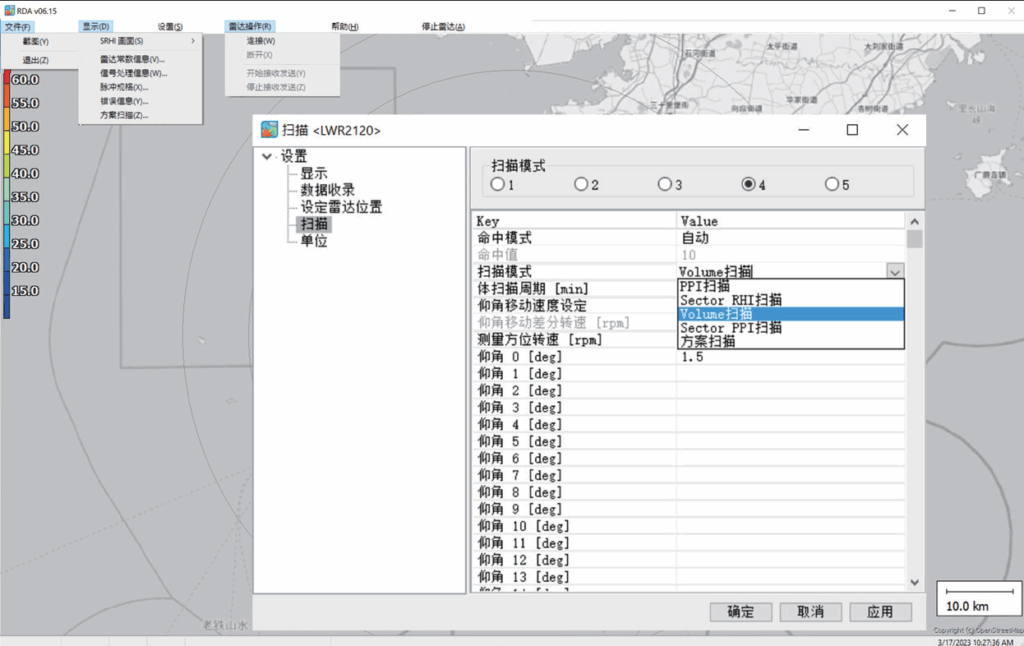Click the Key column header
This screenshot has width=1024, height=646.
(x=575, y=221)
